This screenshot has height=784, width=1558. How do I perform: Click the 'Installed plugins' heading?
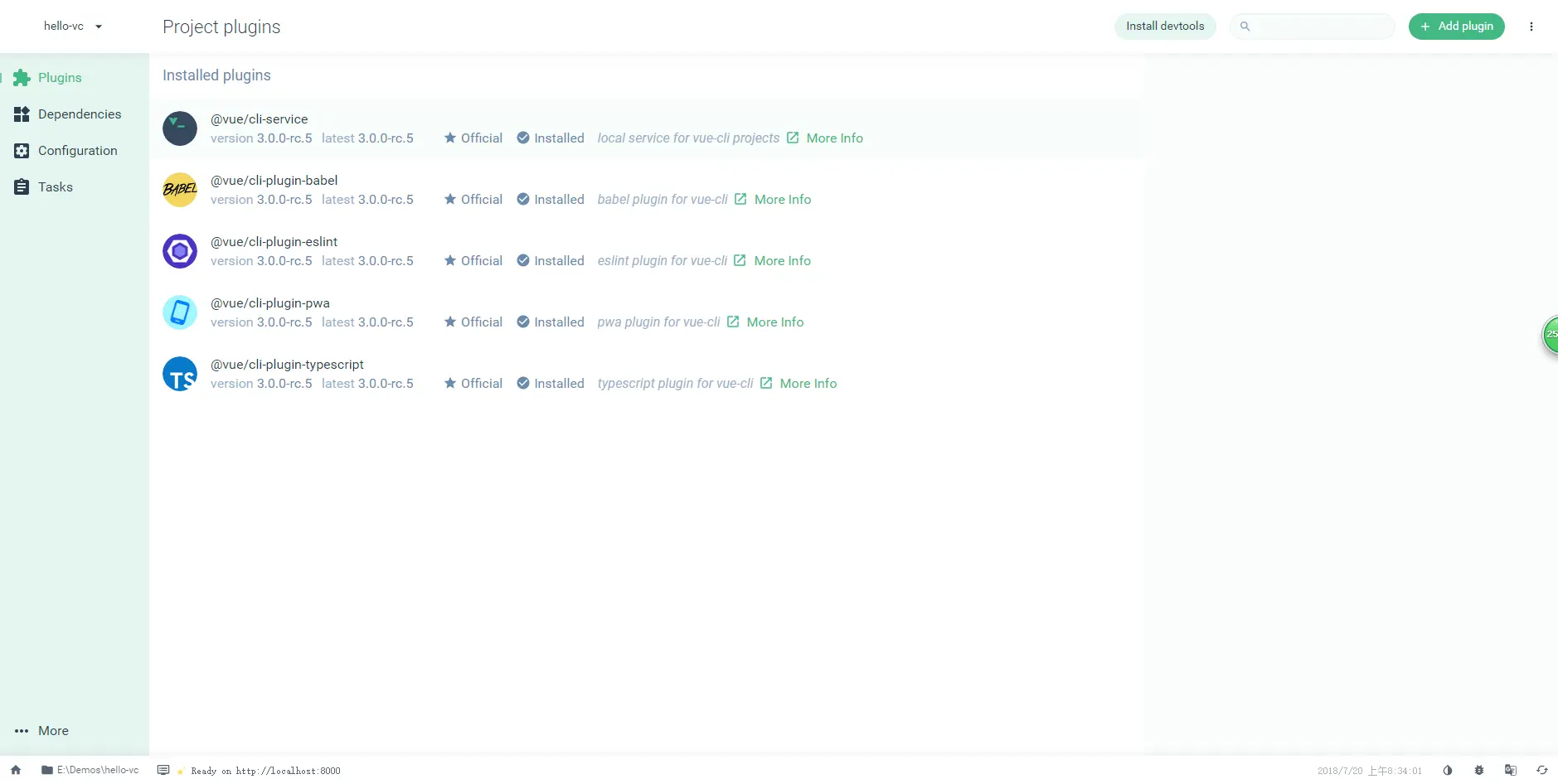click(x=216, y=75)
